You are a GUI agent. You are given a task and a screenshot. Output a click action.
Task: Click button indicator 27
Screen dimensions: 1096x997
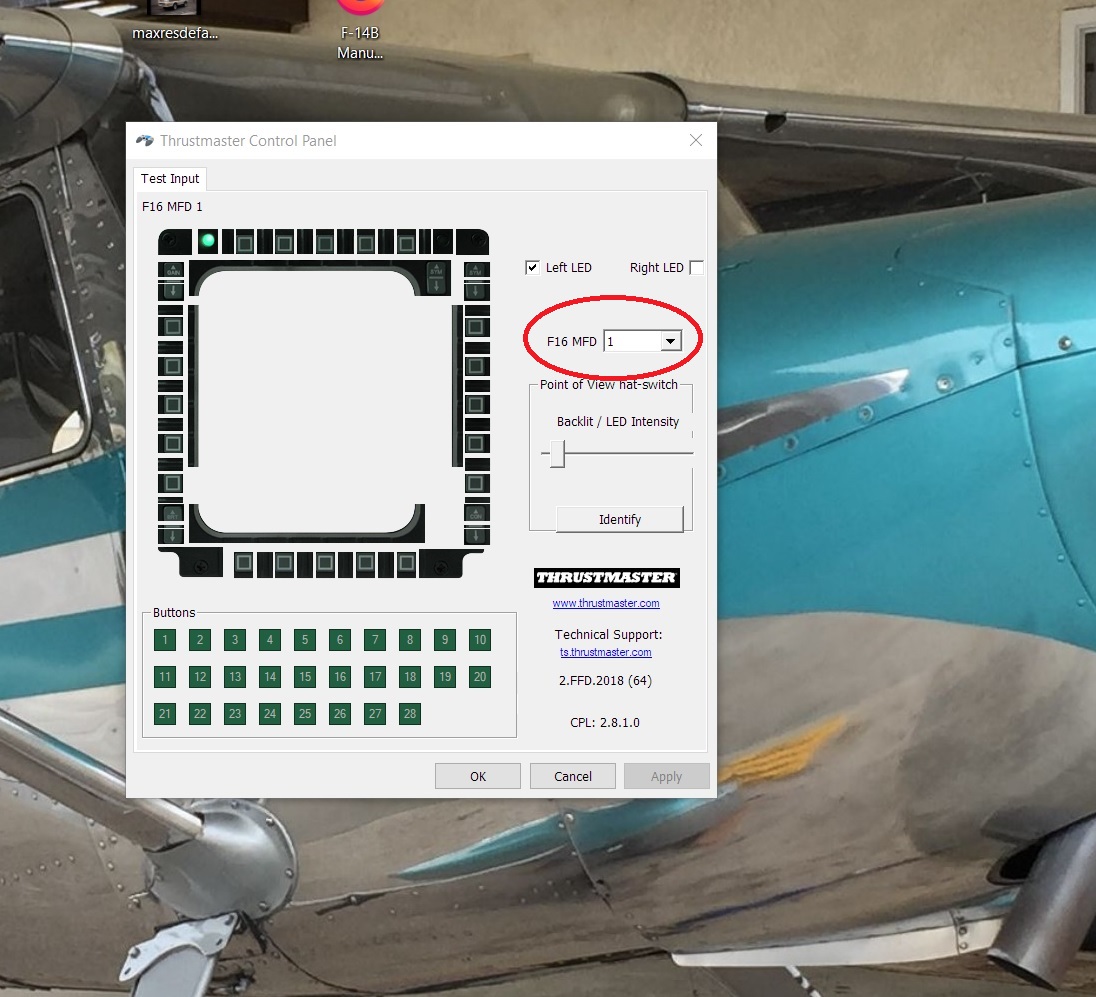(x=375, y=713)
